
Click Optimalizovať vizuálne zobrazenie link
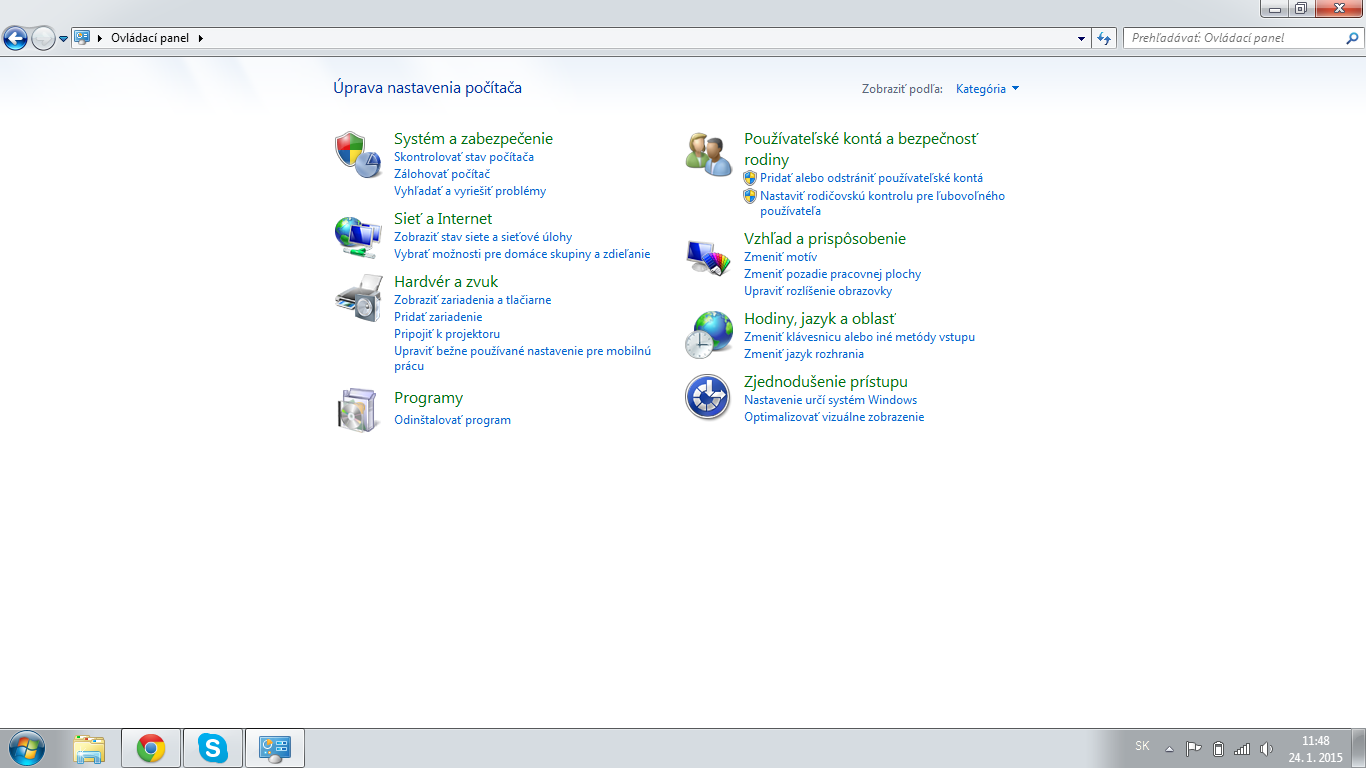pyautogui.click(x=834, y=417)
